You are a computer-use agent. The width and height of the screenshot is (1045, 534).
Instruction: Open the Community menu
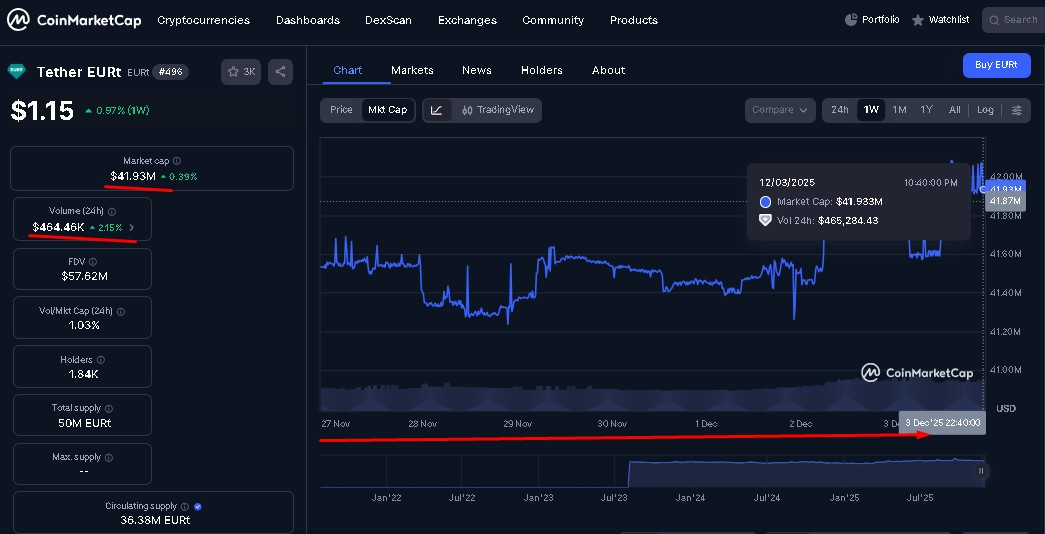(x=553, y=21)
